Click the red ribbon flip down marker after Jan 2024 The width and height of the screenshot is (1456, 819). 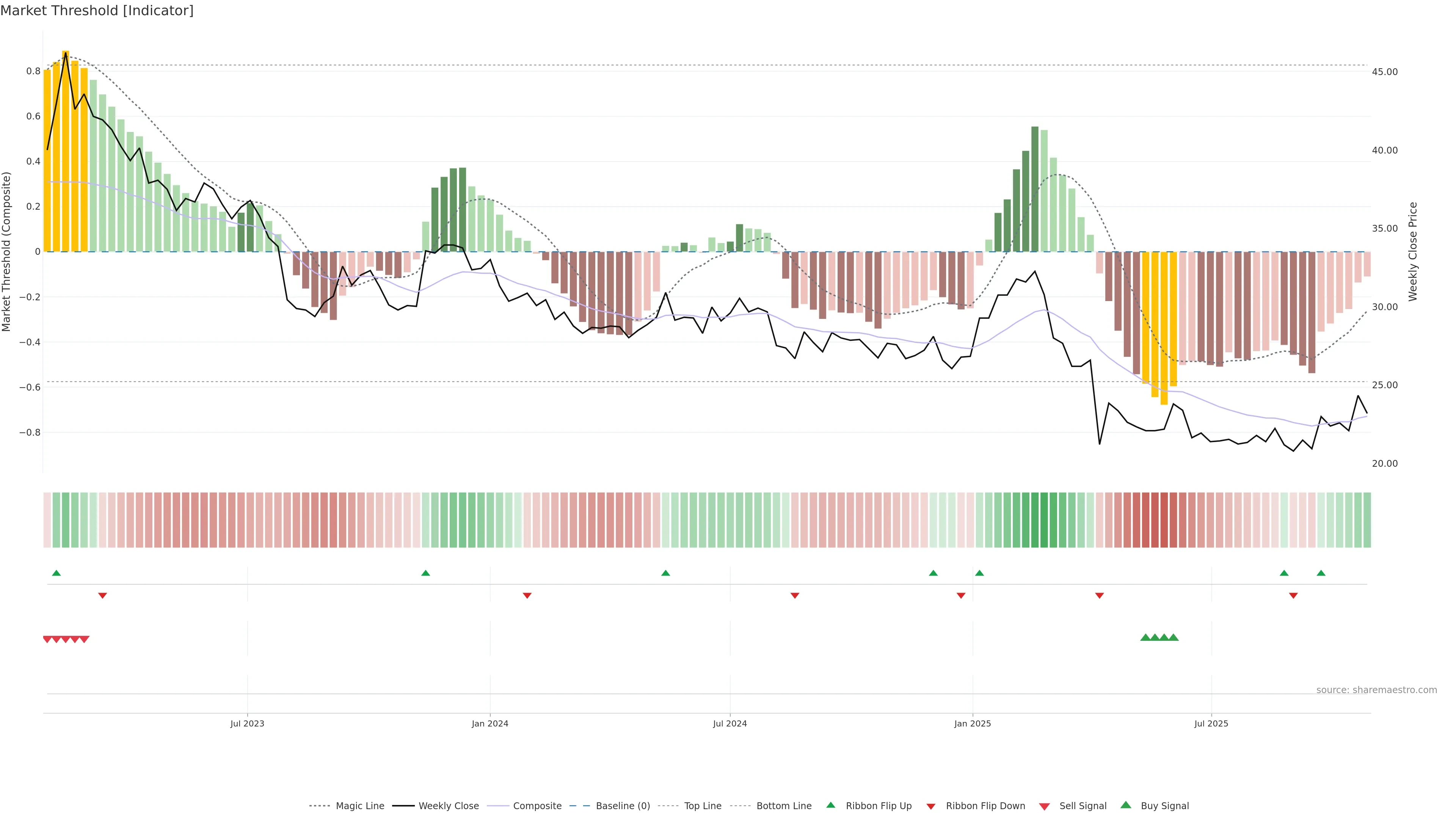click(x=527, y=595)
